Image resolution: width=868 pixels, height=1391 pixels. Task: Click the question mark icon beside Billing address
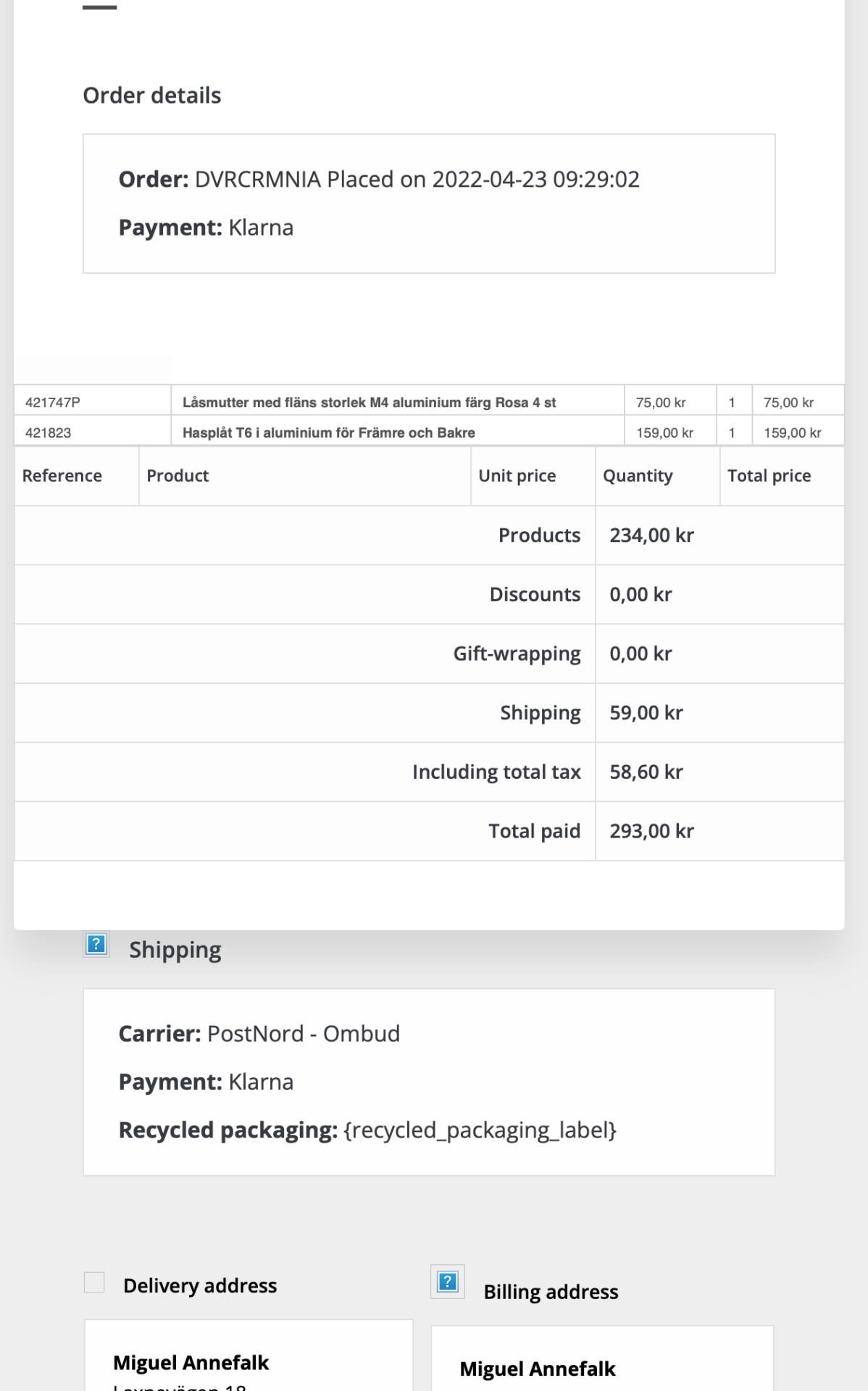point(448,1282)
